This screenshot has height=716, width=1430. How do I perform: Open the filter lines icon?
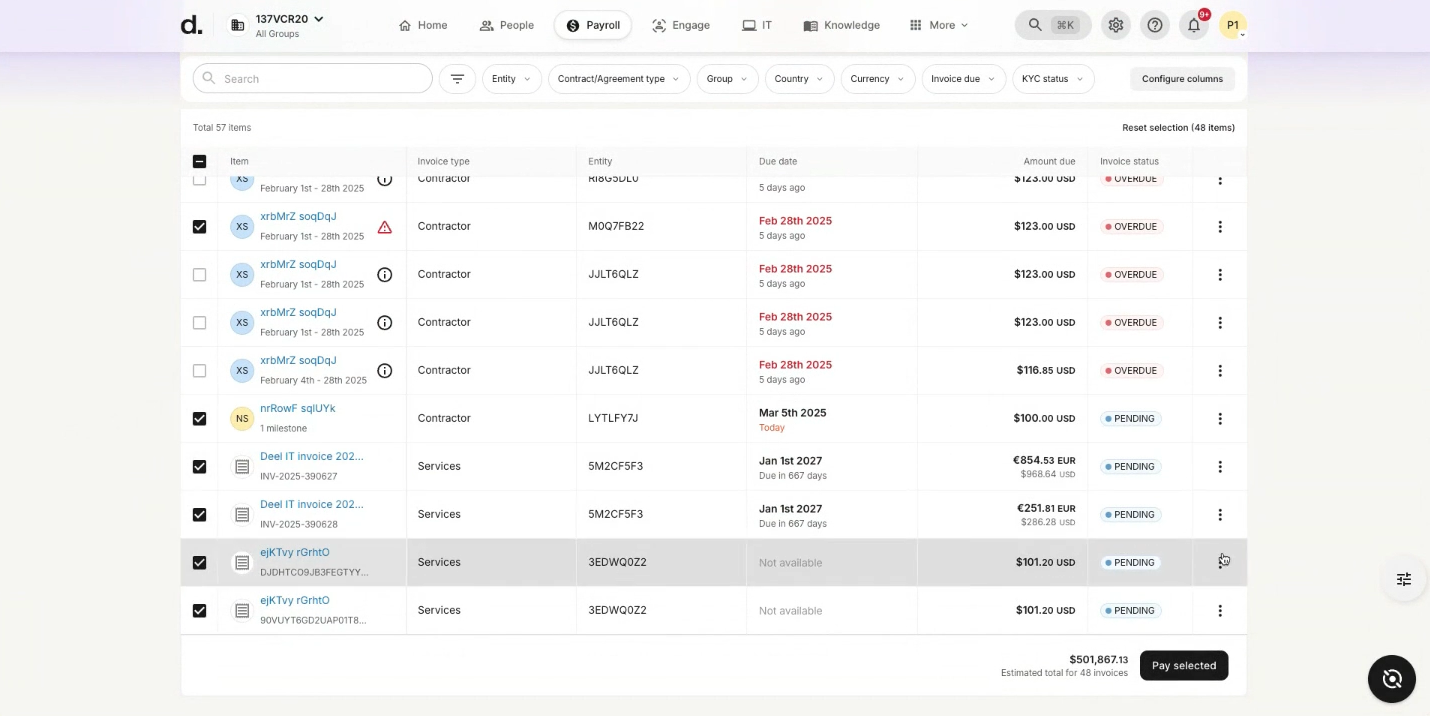coord(457,79)
